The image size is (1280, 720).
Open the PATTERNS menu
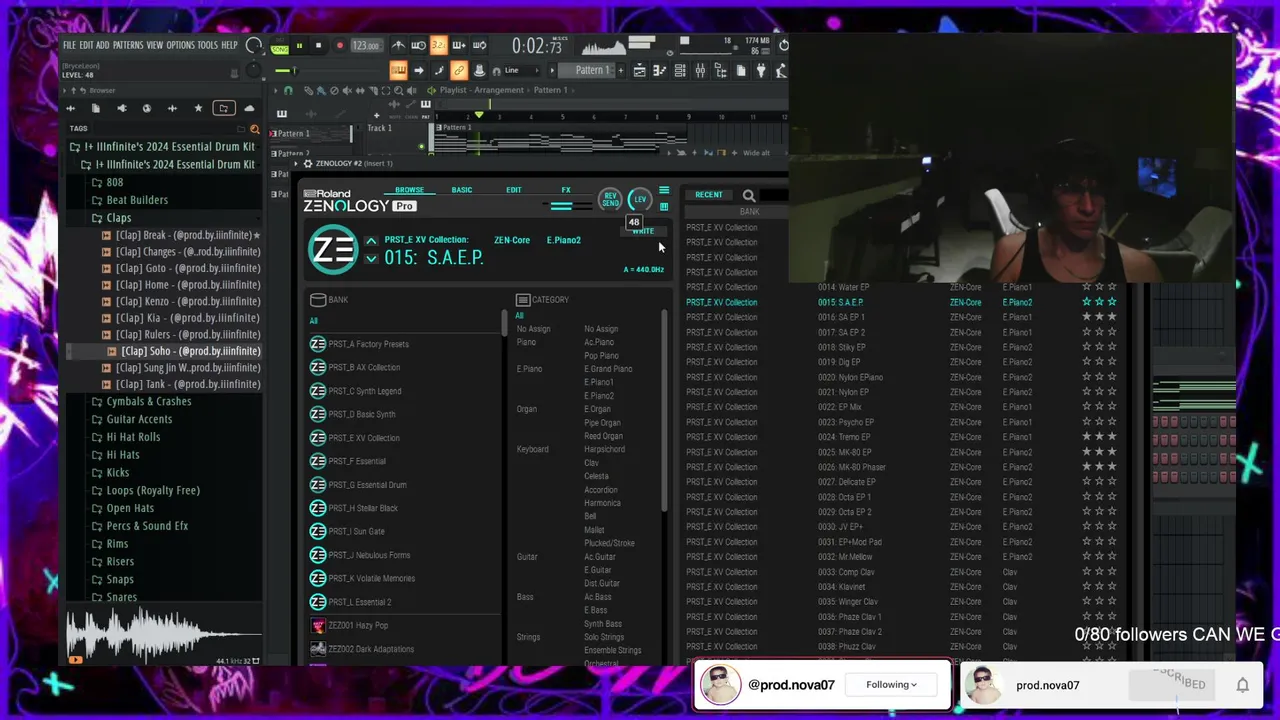[128, 45]
